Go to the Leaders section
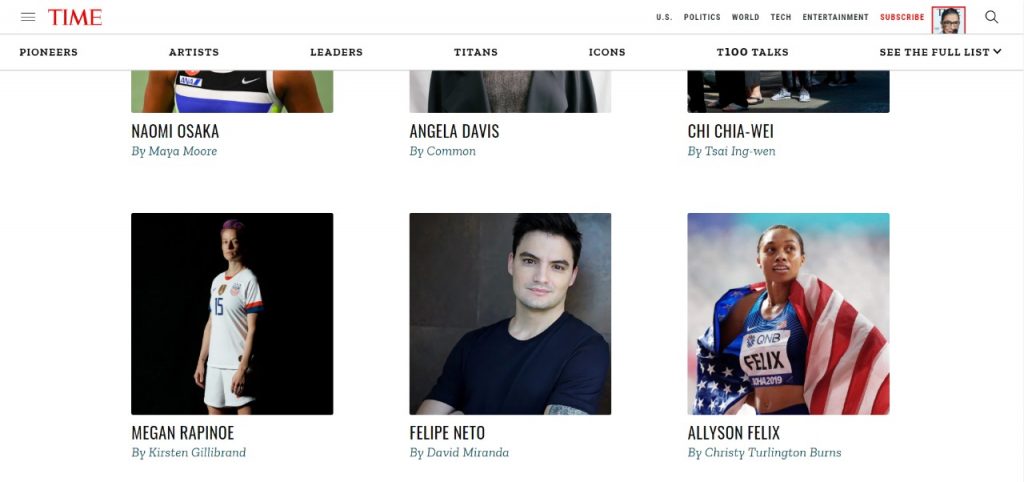This screenshot has width=1024, height=482. coord(336,52)
